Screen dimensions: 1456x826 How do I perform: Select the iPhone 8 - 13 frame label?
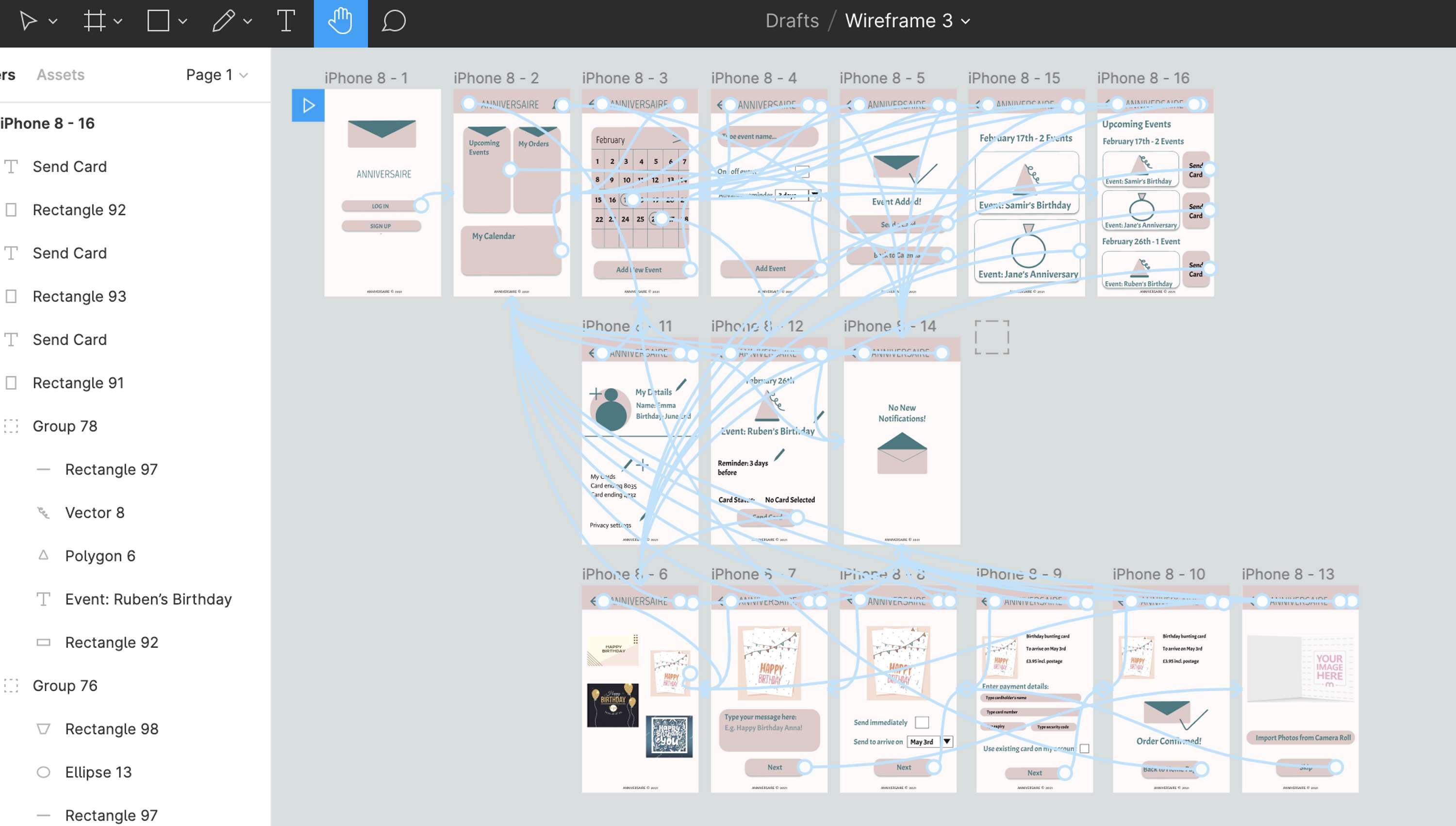[1288, 574]
